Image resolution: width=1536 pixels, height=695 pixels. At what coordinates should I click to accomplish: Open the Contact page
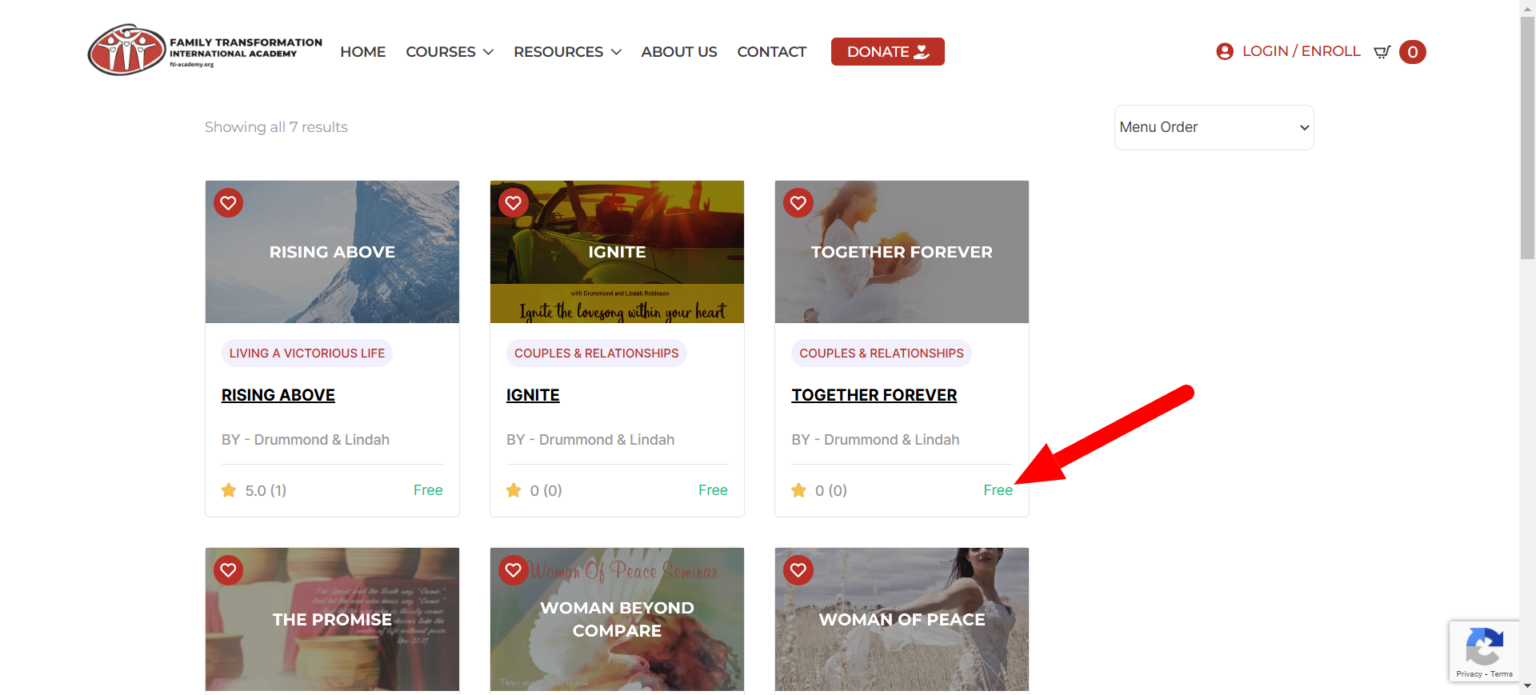point(772,52)
